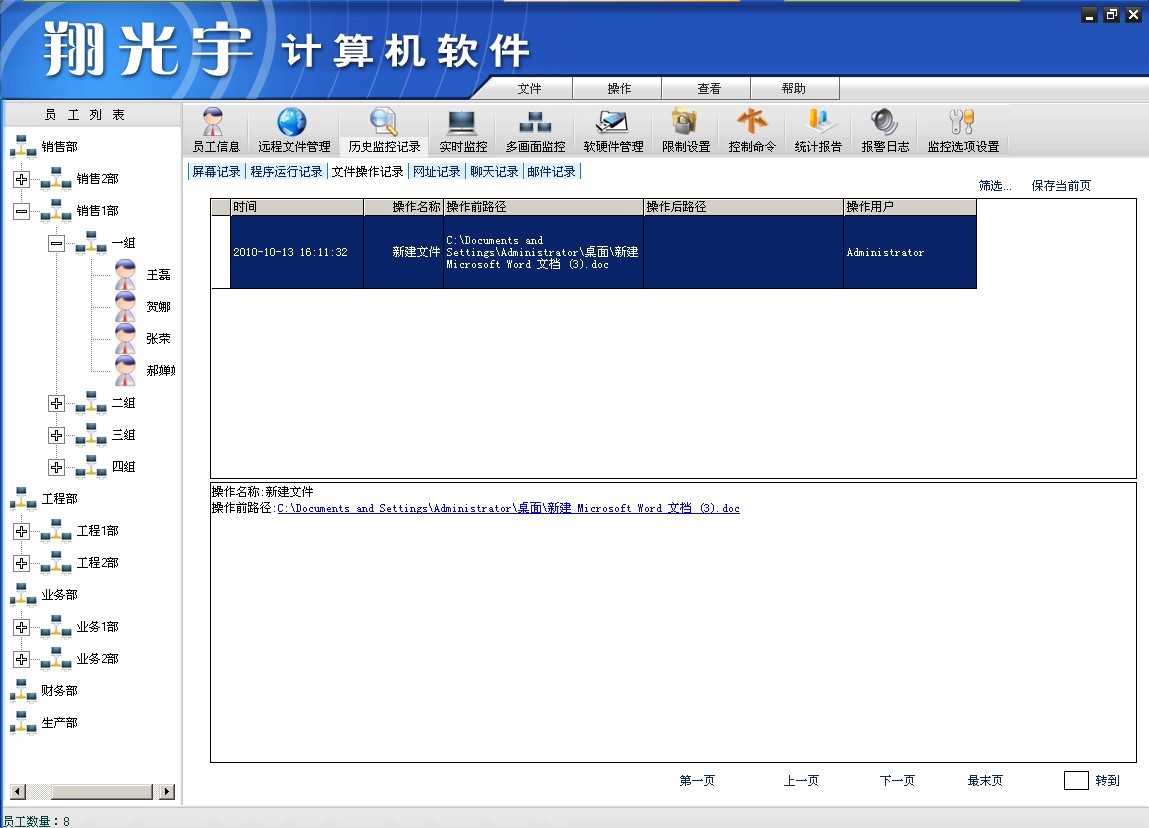Expand the 二组 group node

[57, 404]
